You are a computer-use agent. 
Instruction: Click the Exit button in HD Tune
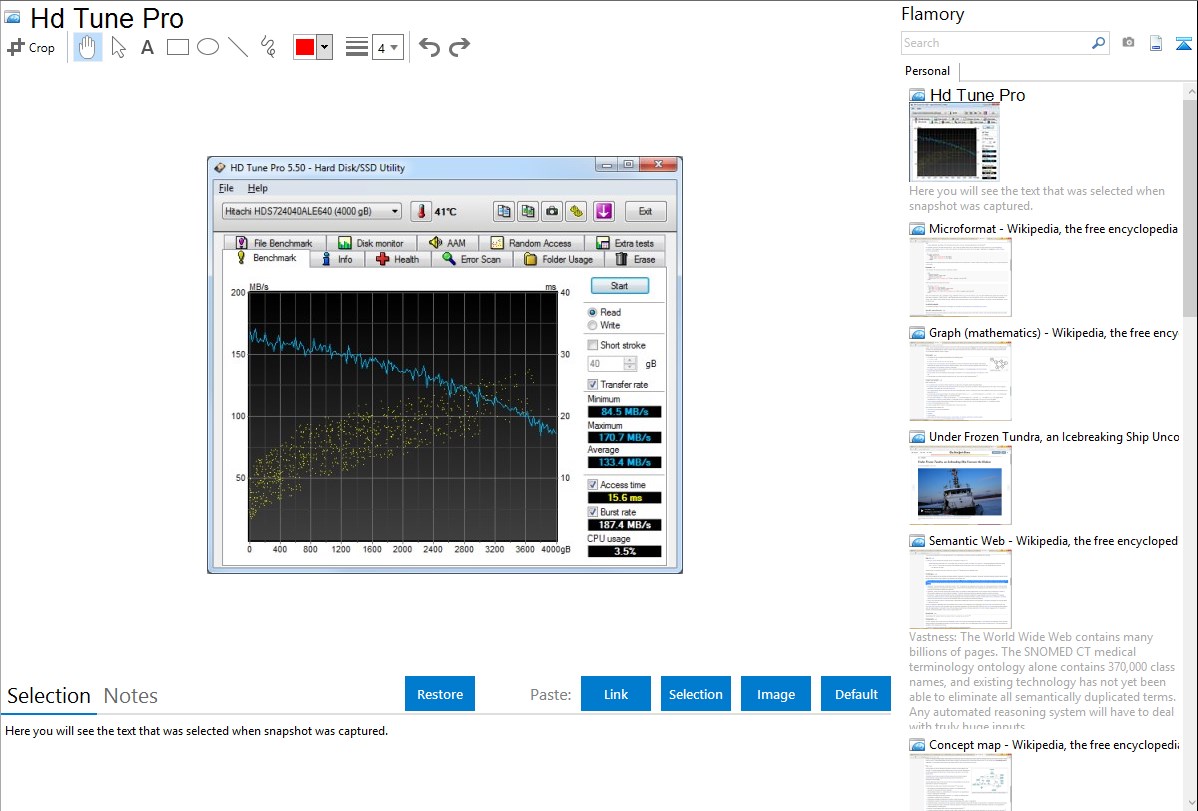click(646, 212)
